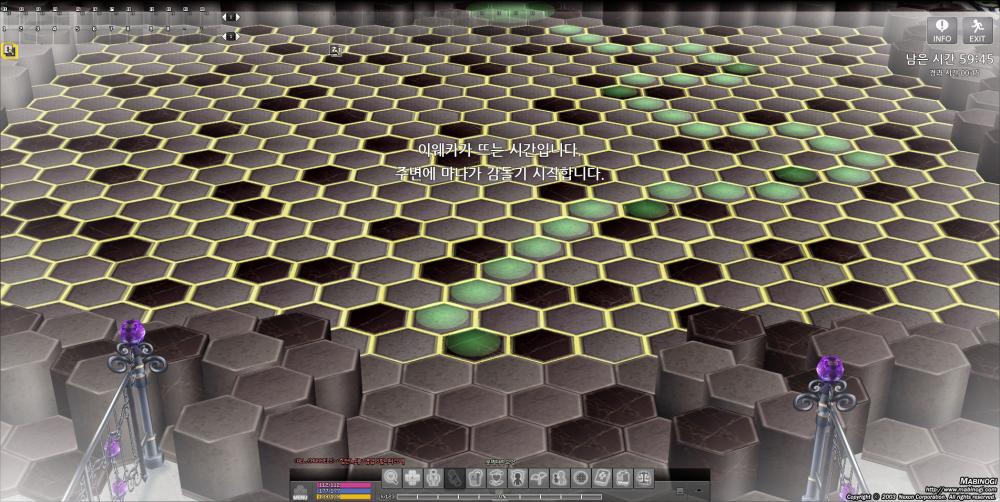Image resolution: width=1000 pixels, height=502 pixels.
Task: Click the shield with person icon
Action: [517, 478]
